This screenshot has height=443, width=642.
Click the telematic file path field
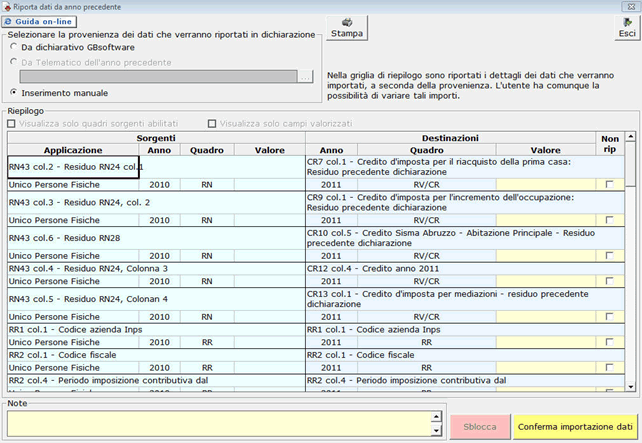click(158, 77)
